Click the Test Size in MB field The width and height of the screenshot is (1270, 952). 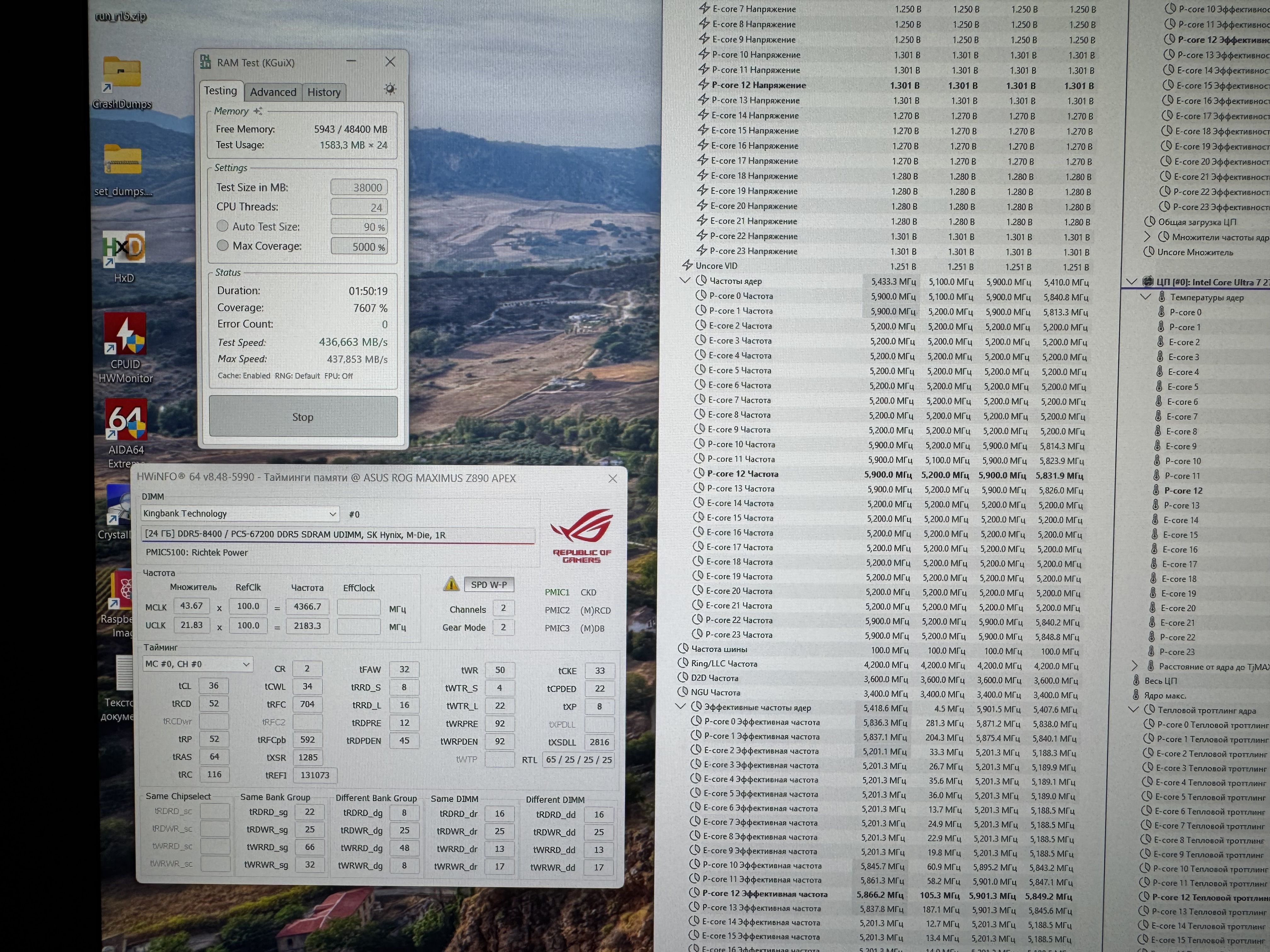359,187
